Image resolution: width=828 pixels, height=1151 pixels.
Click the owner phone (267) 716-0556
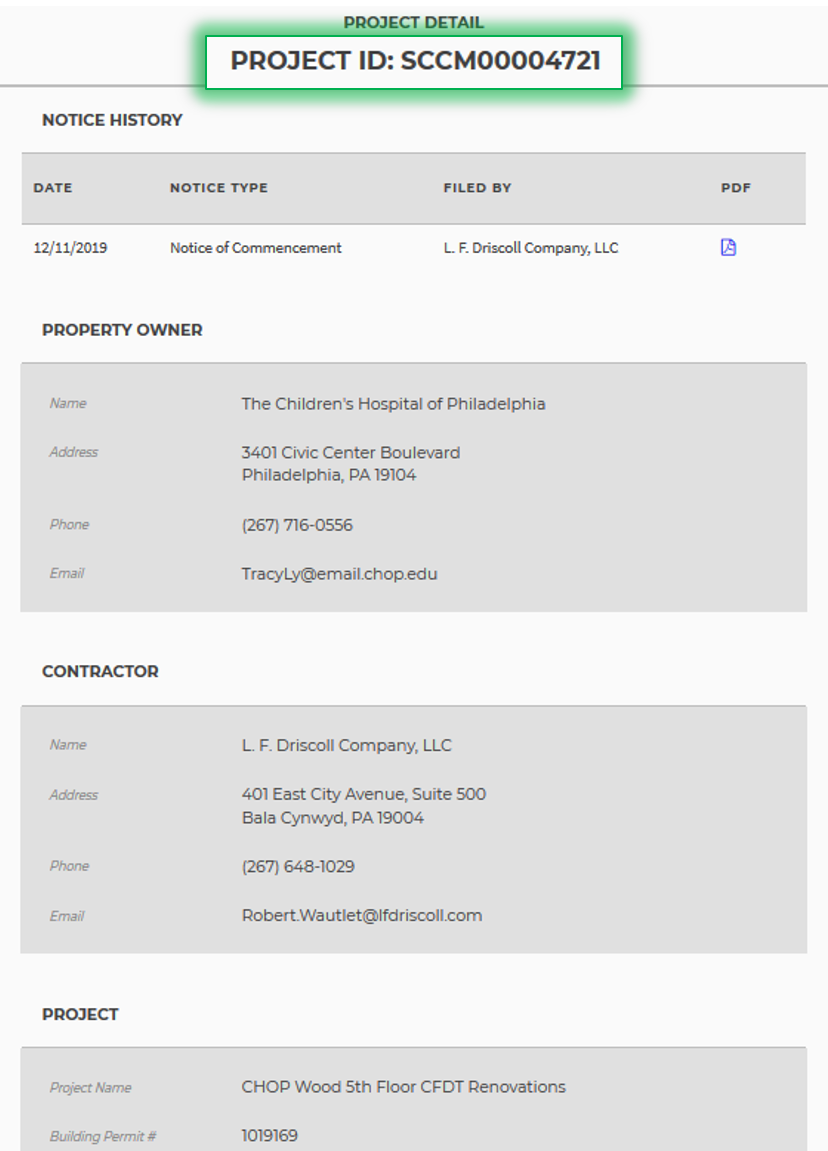pos(297,525)
